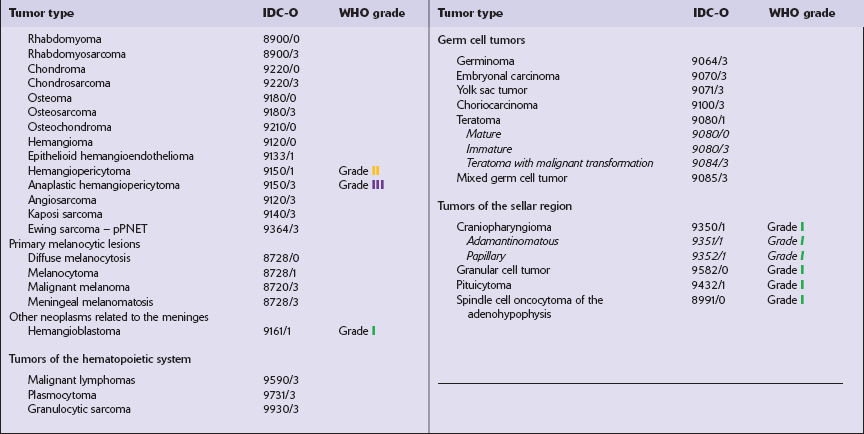Viewport: 864px width, 434px height.
Task: Click the purple Grade III marker
Action: click(x=378, y=185)
